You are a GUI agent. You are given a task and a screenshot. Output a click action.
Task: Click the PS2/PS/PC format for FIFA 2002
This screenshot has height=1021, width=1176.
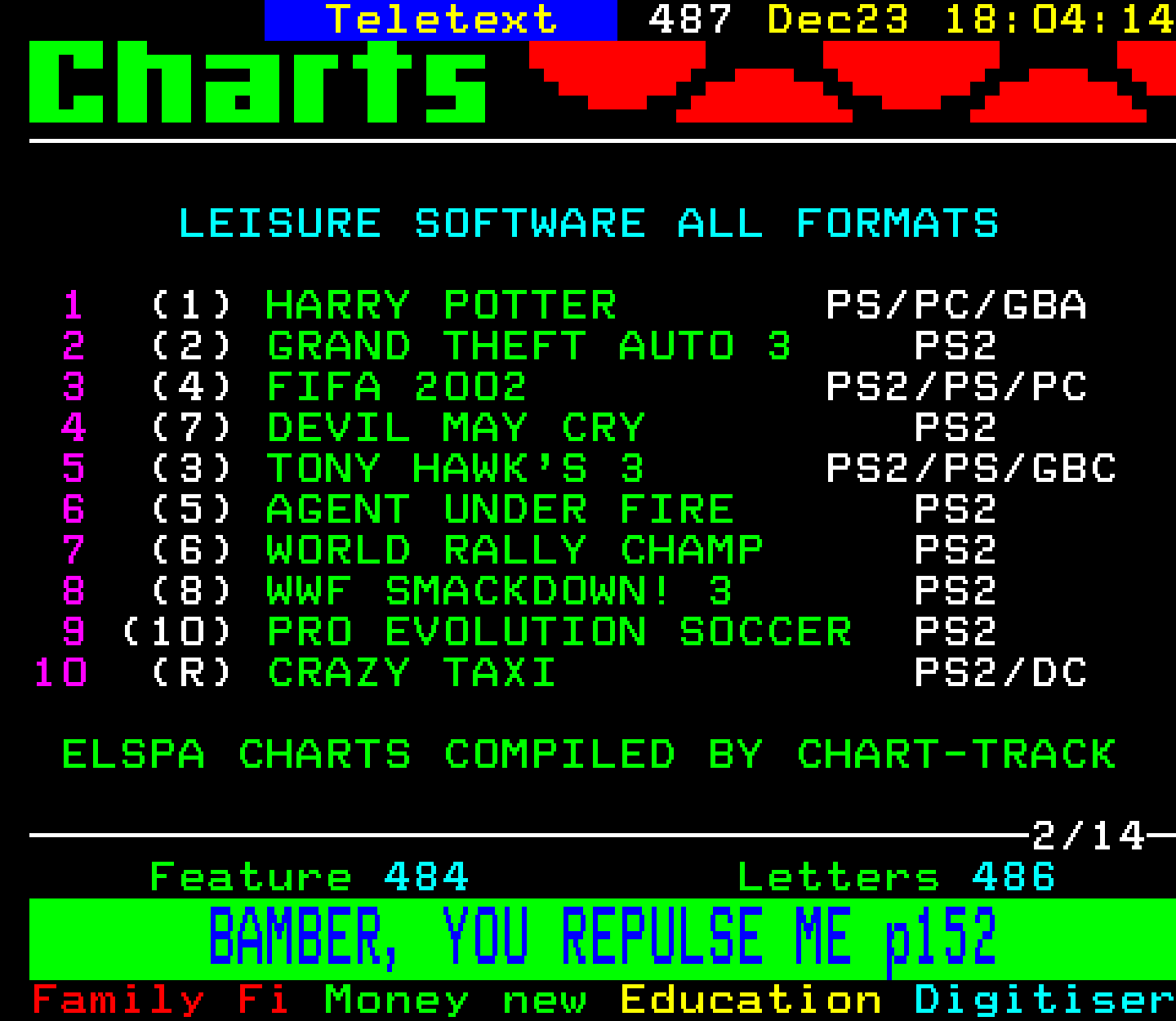[956, 386]
